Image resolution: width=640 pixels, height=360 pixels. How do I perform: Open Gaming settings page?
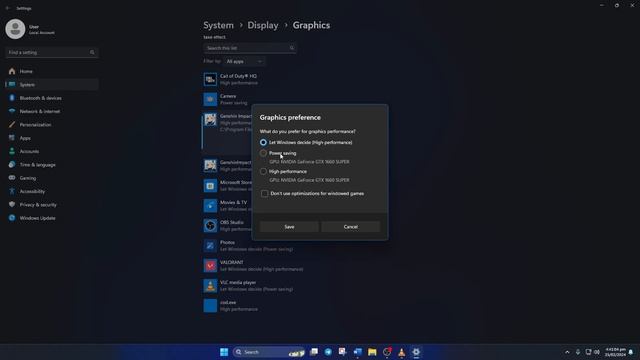(x=51, y=178)
